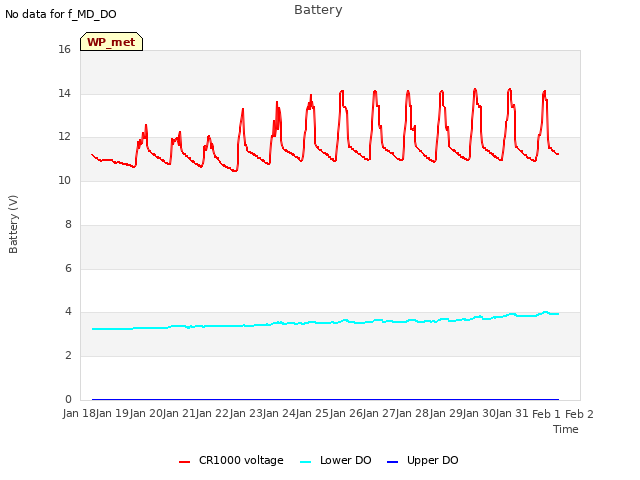Viewport: 640px width, 480px height.
Task: Click the Jan 19 x-axis tick label
Action: 112,413
